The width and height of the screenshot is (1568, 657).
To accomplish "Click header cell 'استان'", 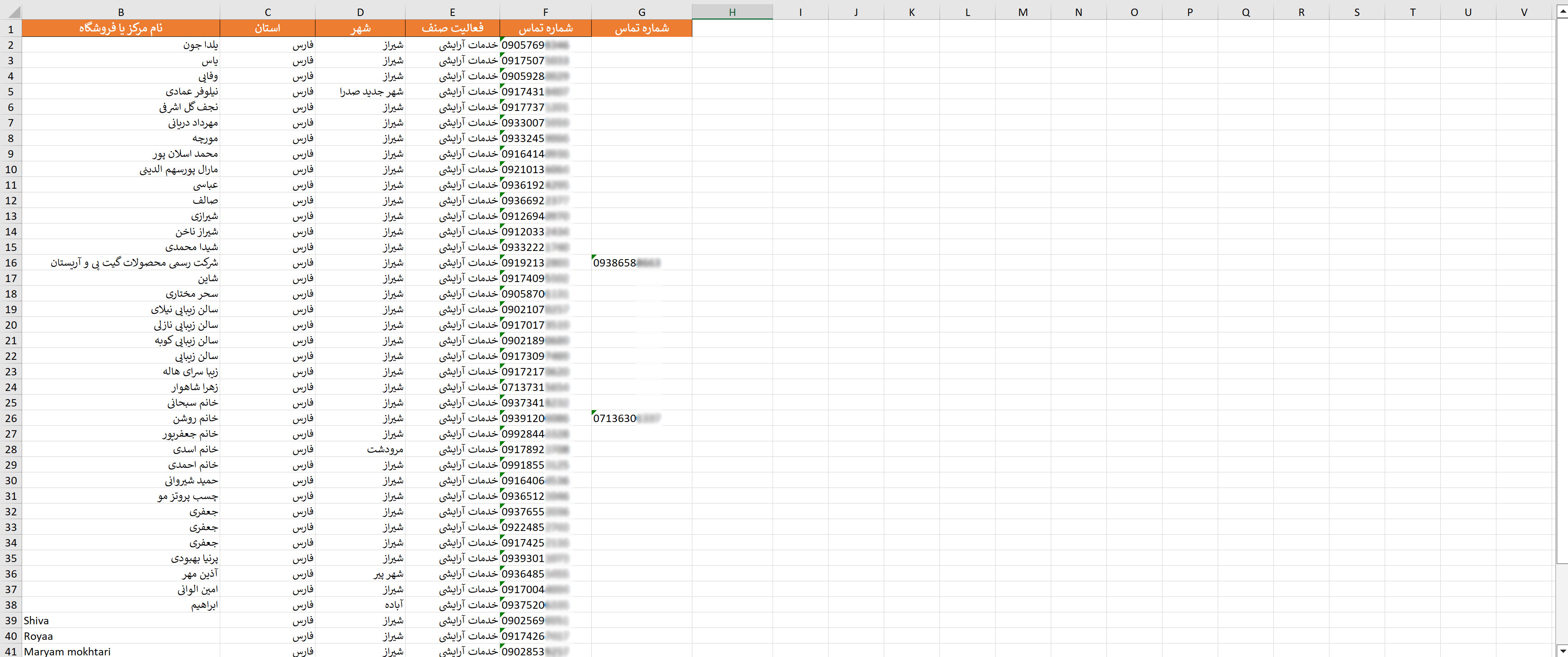I will point(267,28).
